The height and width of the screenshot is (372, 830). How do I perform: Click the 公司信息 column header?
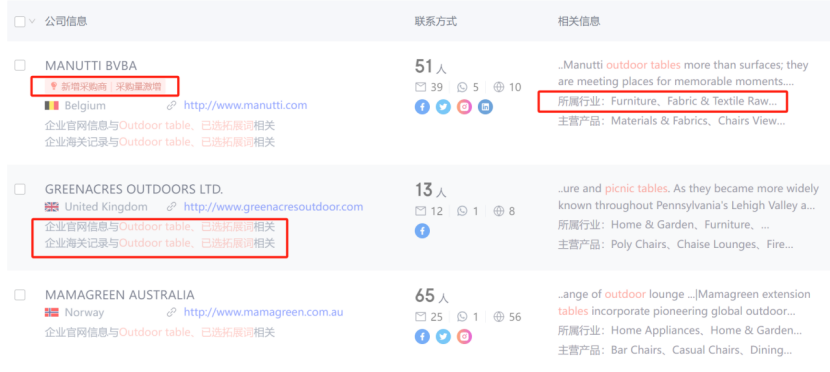[x=66, y=21]
